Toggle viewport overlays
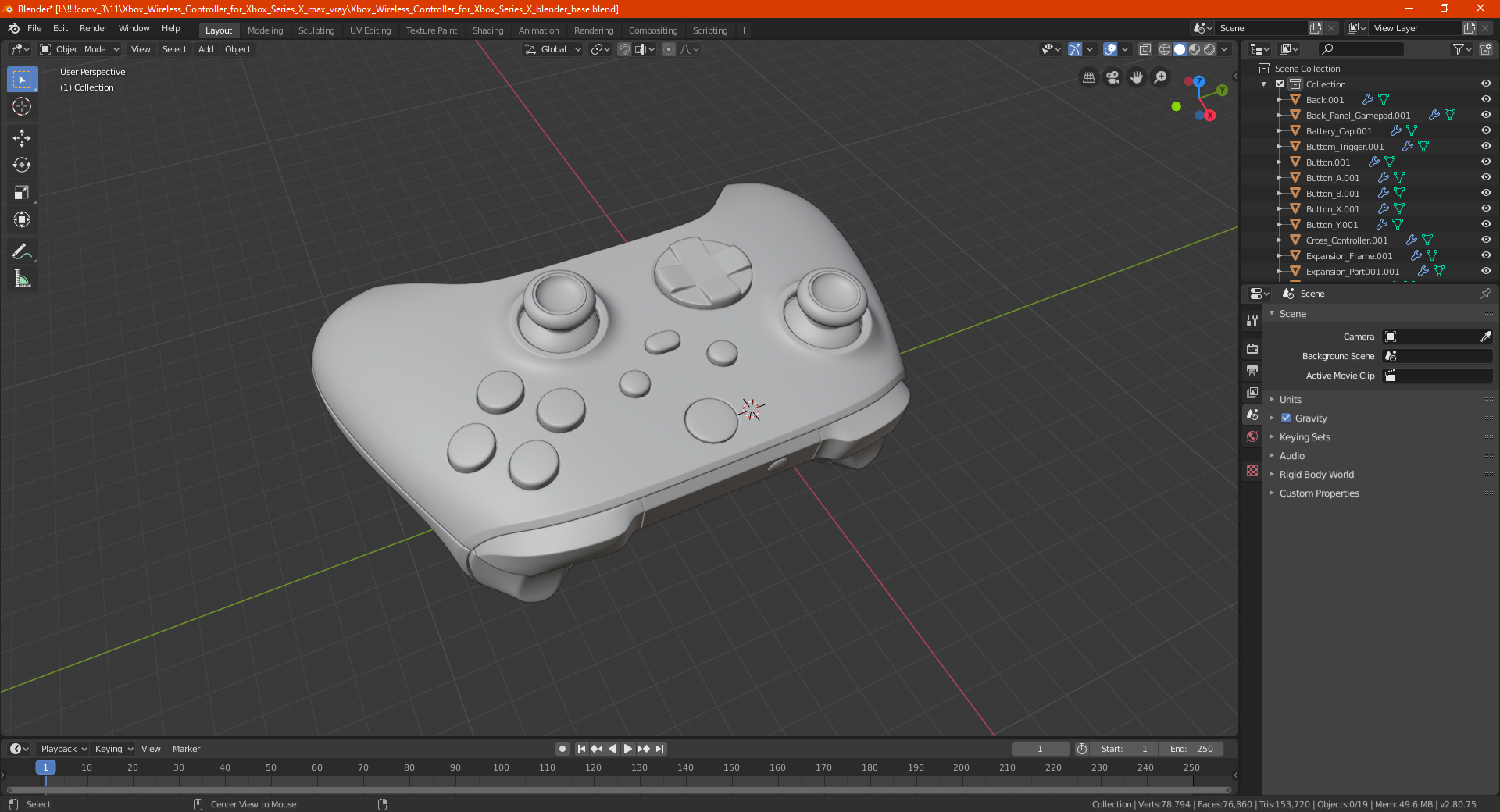 (x=1109, y=49)
